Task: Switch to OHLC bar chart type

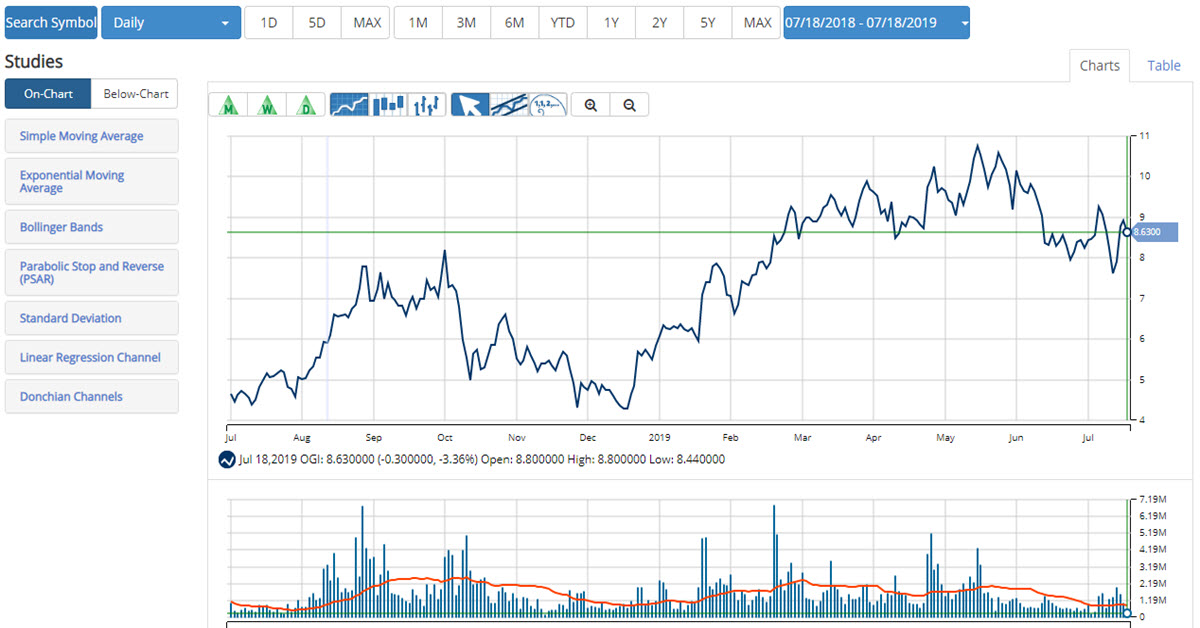Action: tap(427, 104)
